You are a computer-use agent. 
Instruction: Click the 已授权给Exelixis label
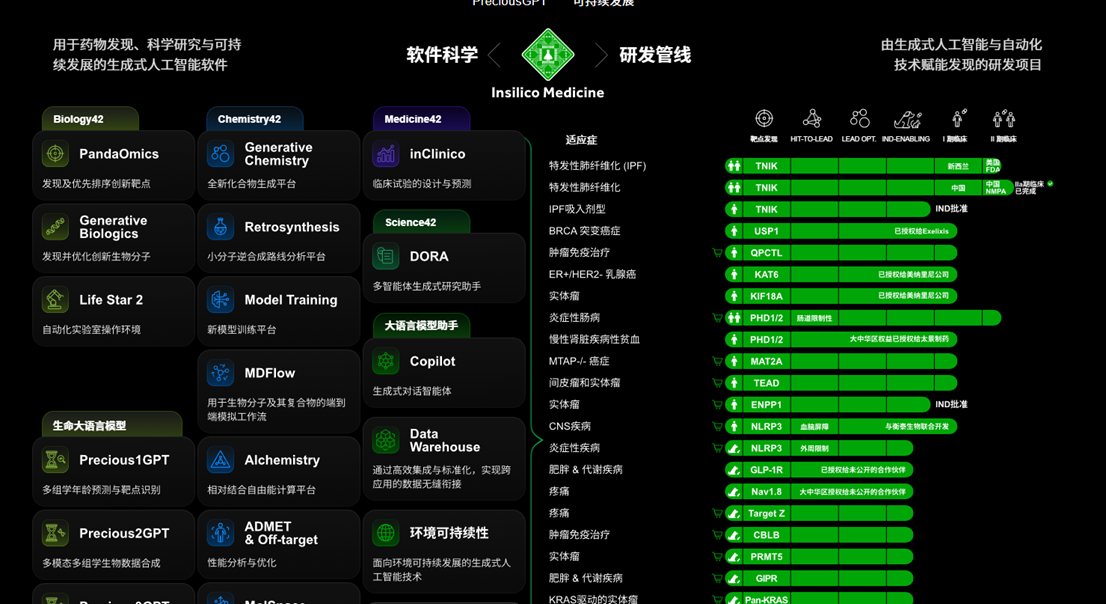pos(921,231)
